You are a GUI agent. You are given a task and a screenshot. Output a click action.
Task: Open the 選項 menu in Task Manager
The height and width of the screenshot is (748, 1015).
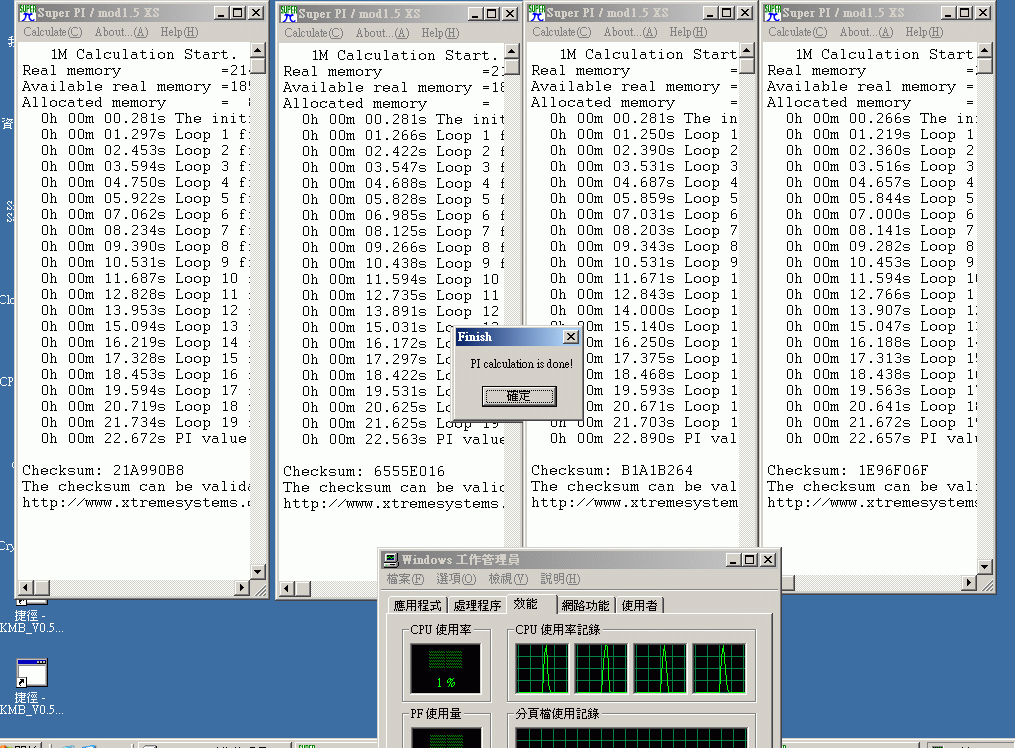point(456,579)
